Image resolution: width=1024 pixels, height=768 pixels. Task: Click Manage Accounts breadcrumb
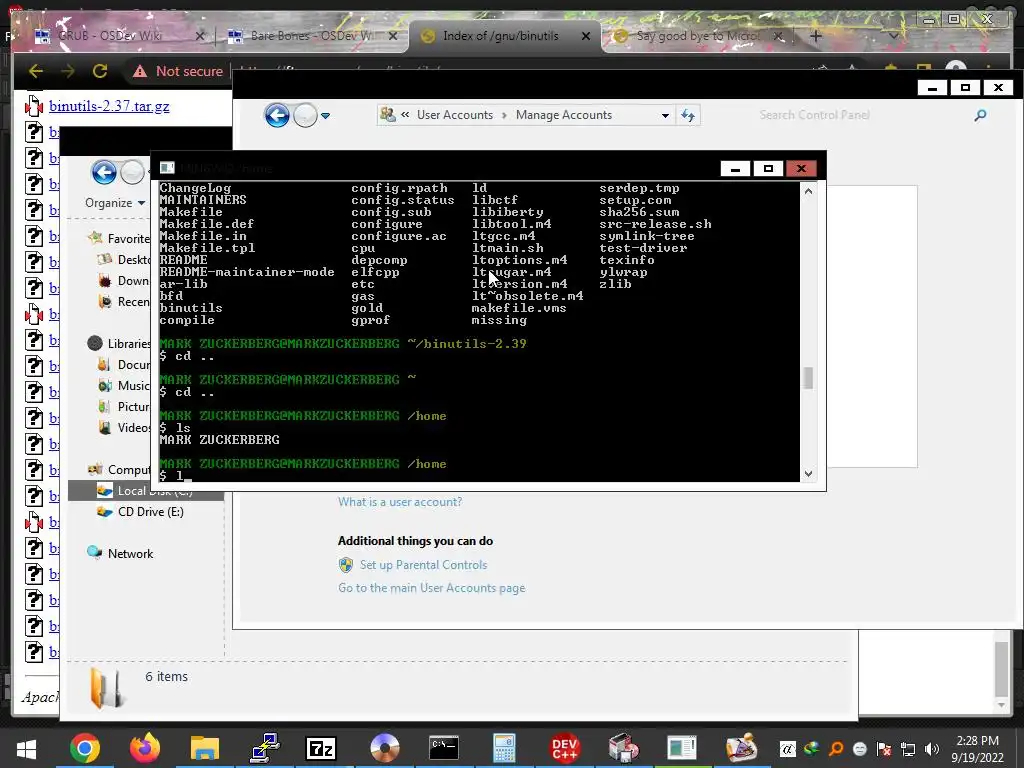tap(564, 115)
